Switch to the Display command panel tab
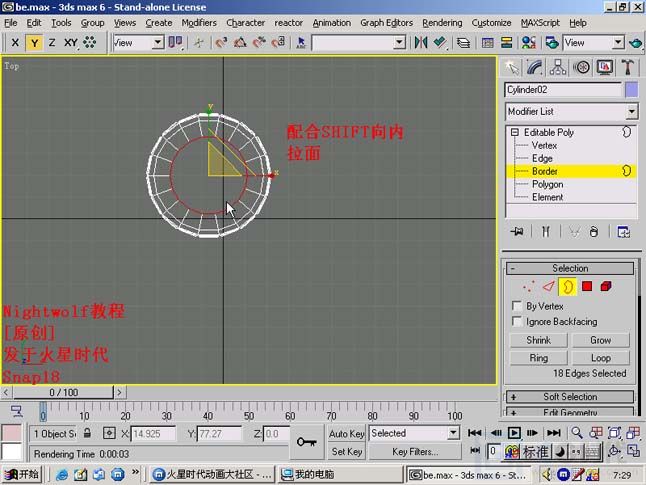This screenshot has width=646, height=485. coord(604,68)
